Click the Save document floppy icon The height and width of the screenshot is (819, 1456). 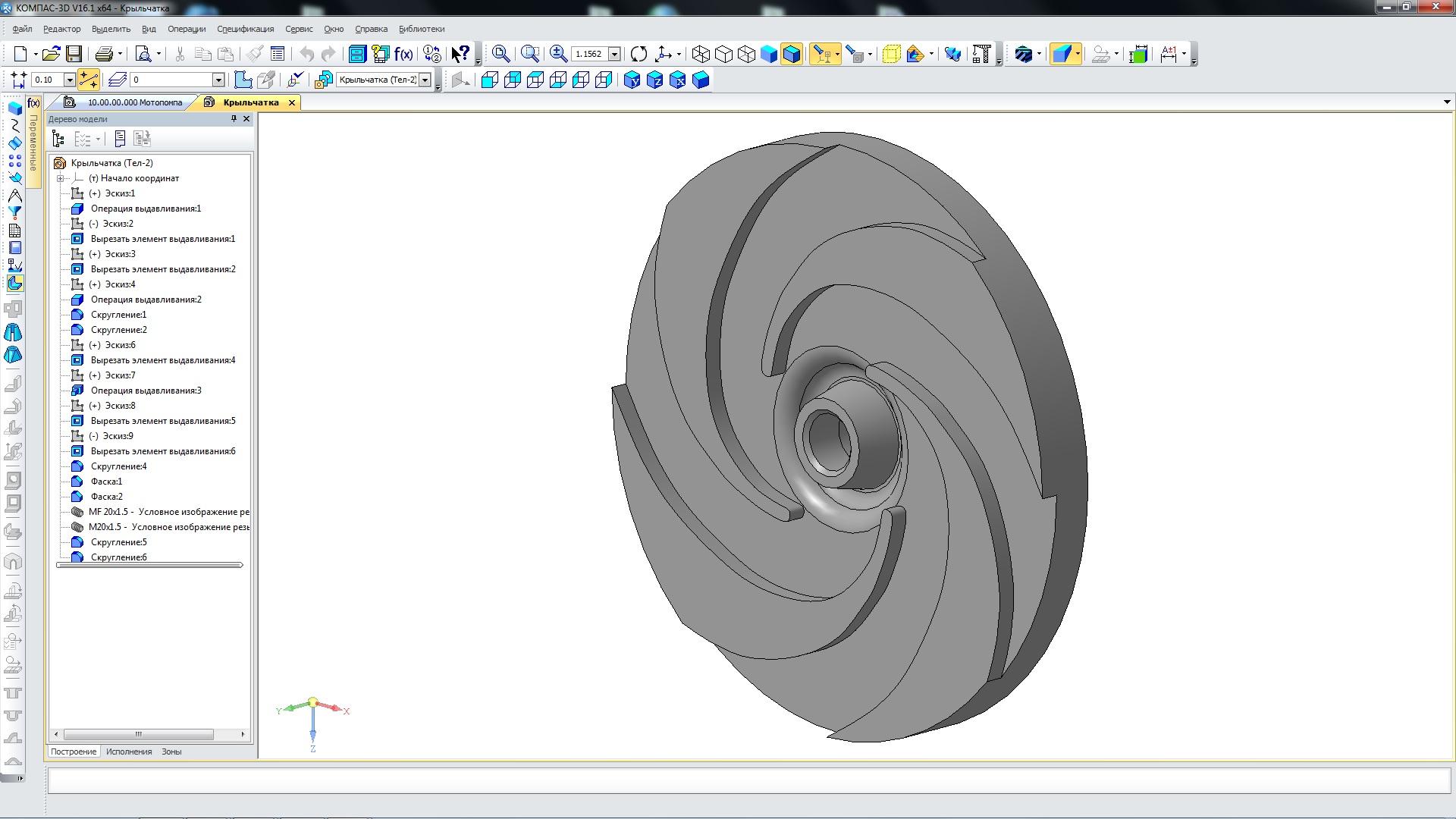tap(74, 54)
